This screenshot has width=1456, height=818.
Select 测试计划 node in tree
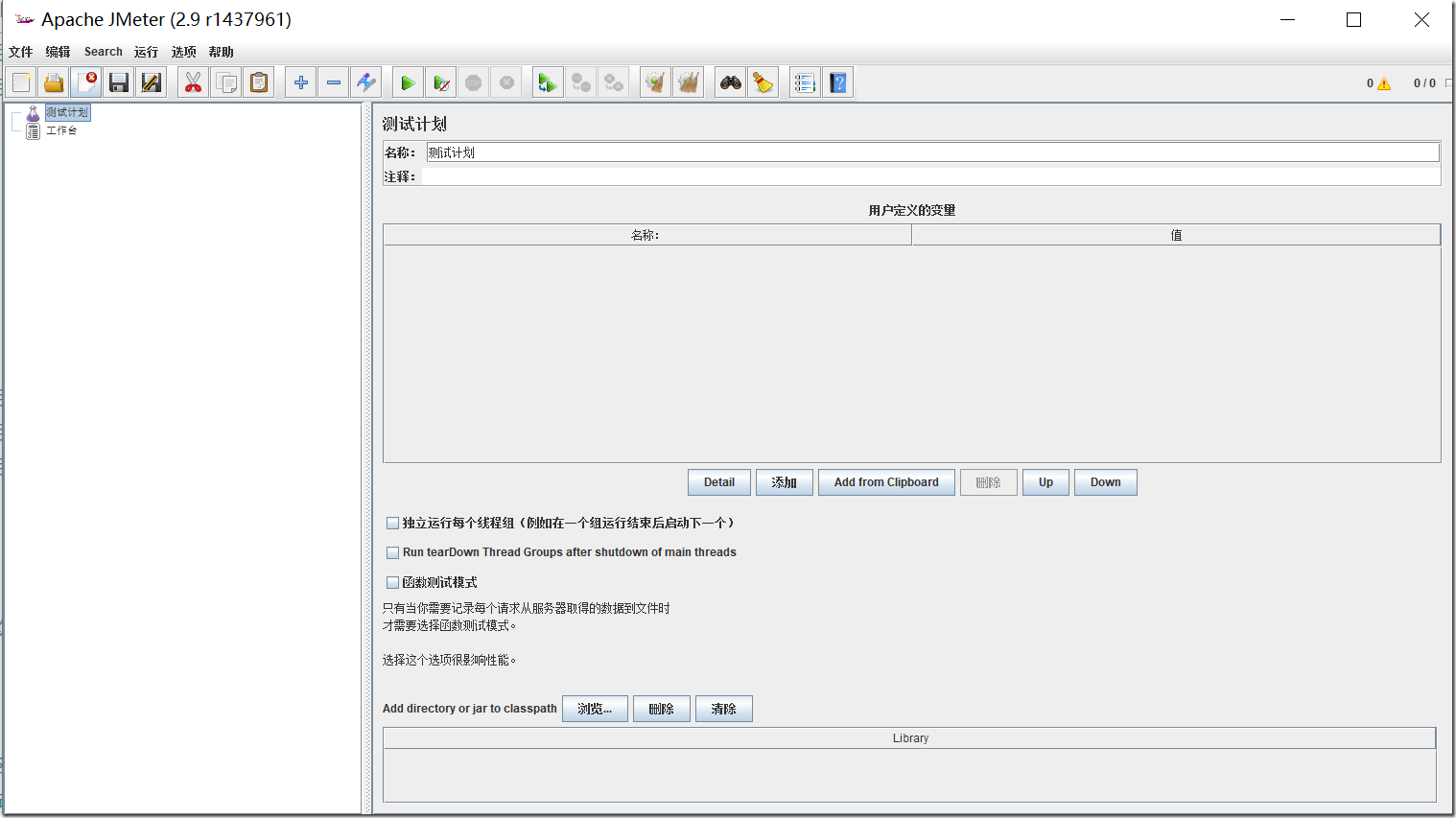(x=66, y=112)
